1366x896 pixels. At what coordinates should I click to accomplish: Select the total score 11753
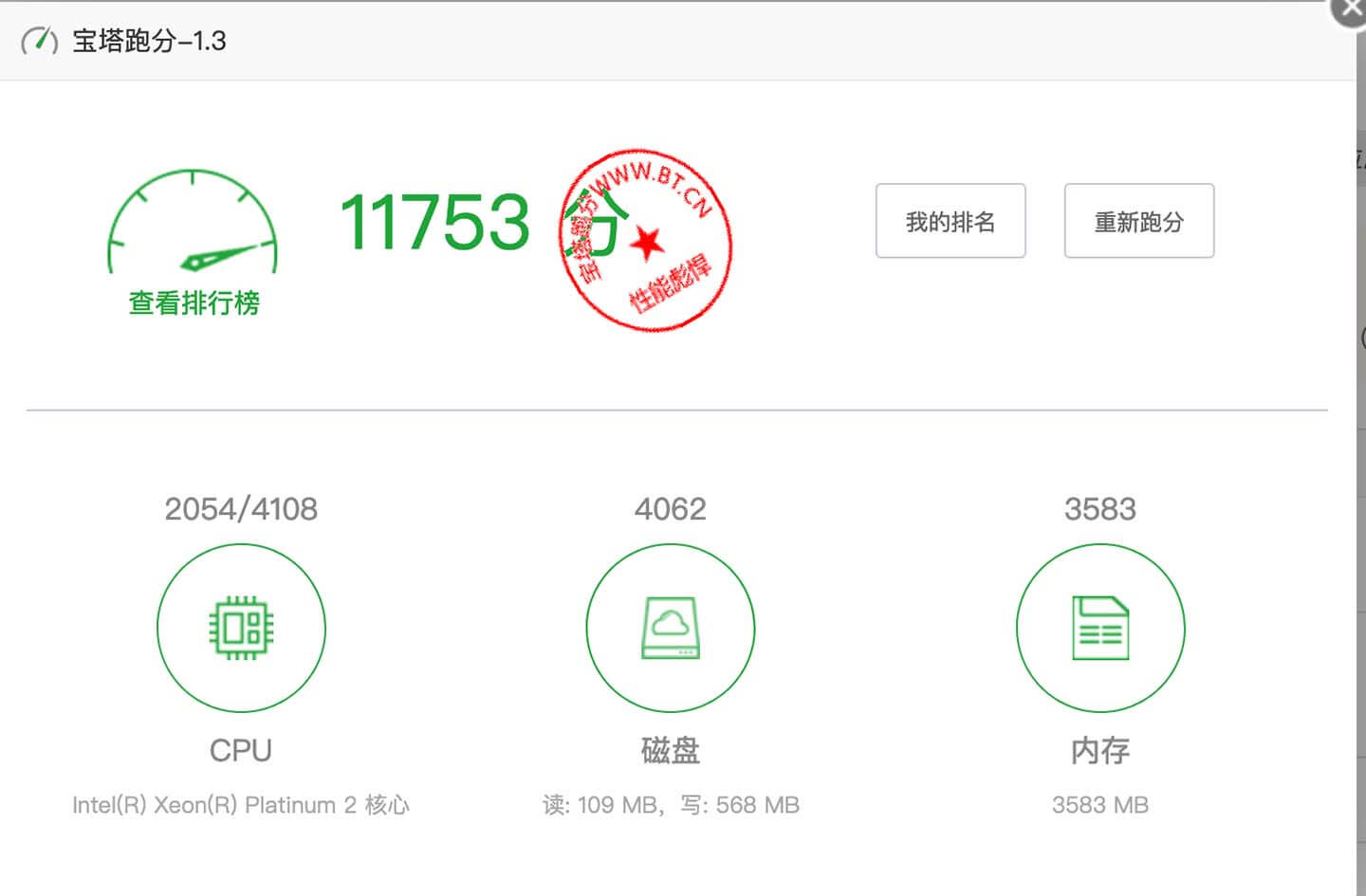(x=434, y=223)
